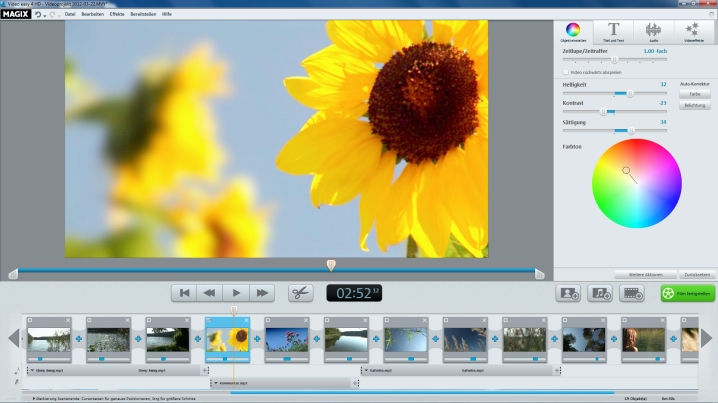Screen dimensions: 718x403
Task: Click the add music import icon
Action: (x=600, y=293)
